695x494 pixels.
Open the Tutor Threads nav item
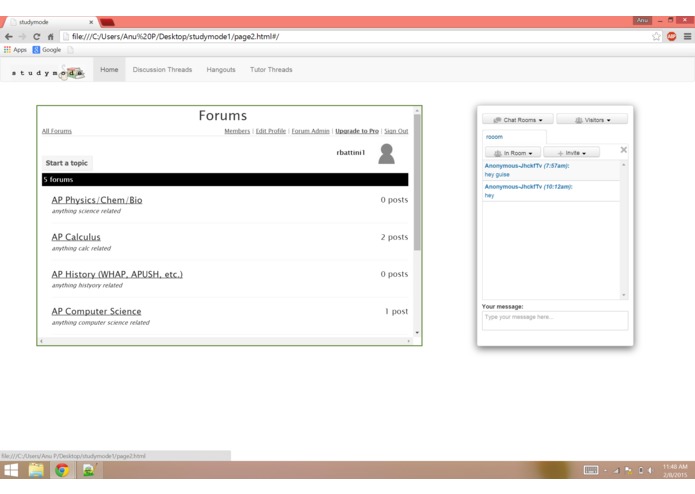271,70
